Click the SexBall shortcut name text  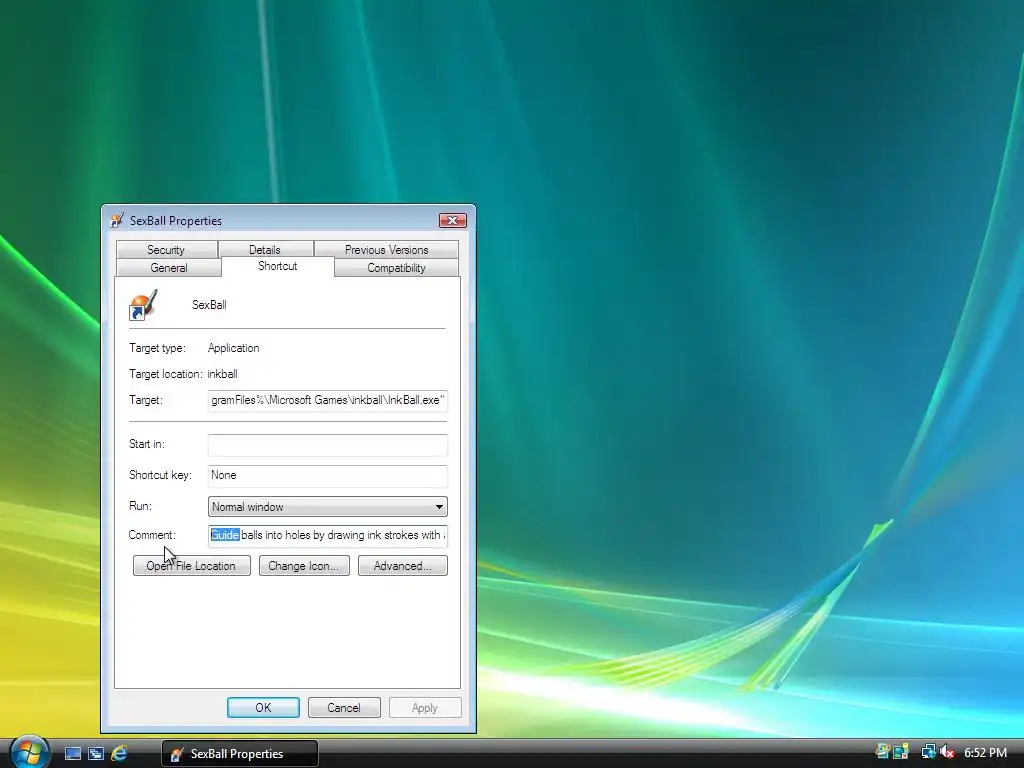pos(209,305)
